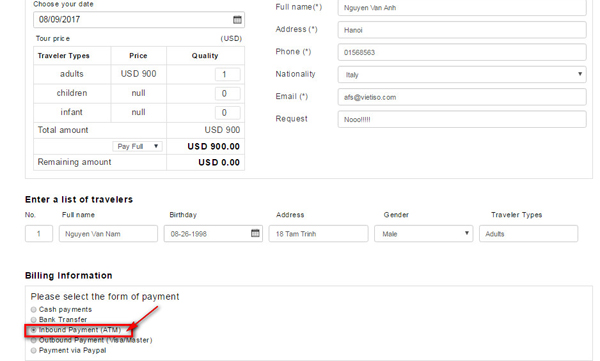Focus the Full name field with Nguyen Van Anh
The width and height of the screenshot is (600, 361).
pos(462,8)
